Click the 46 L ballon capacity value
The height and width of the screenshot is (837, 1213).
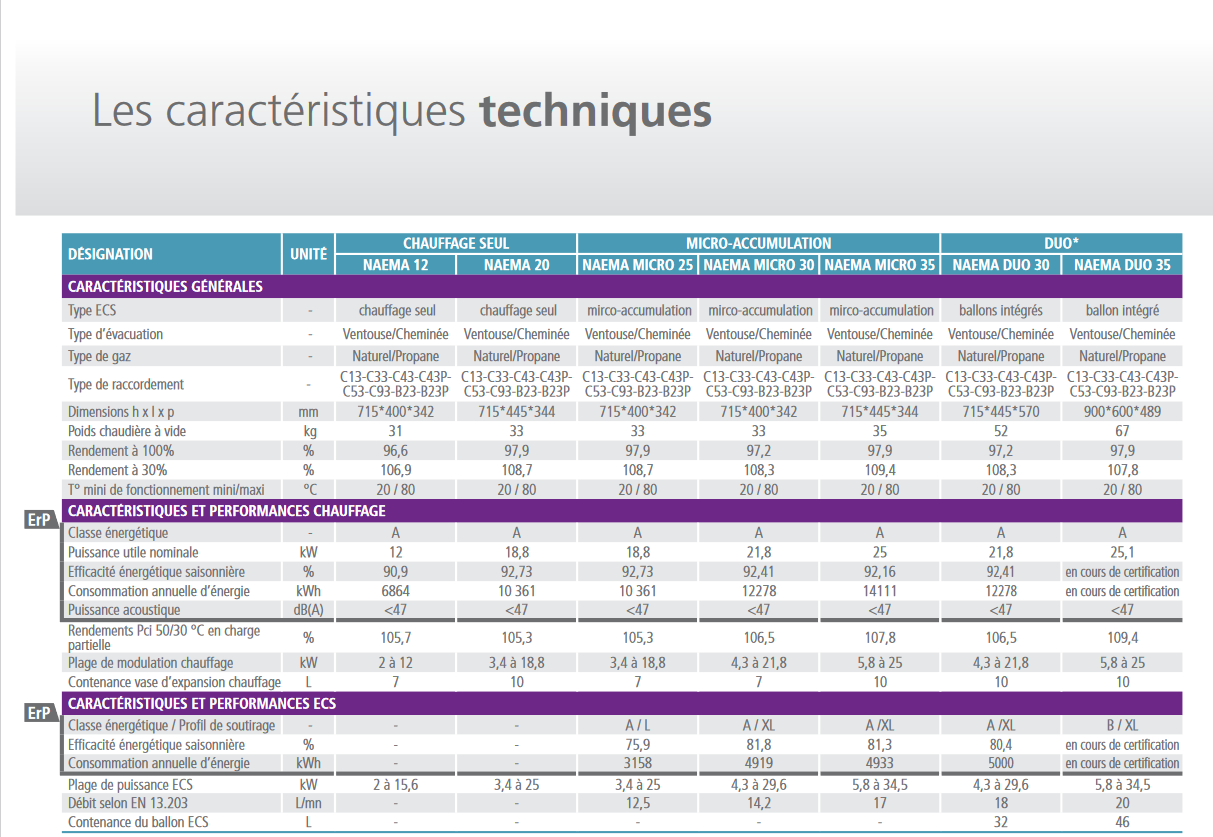1122,822
